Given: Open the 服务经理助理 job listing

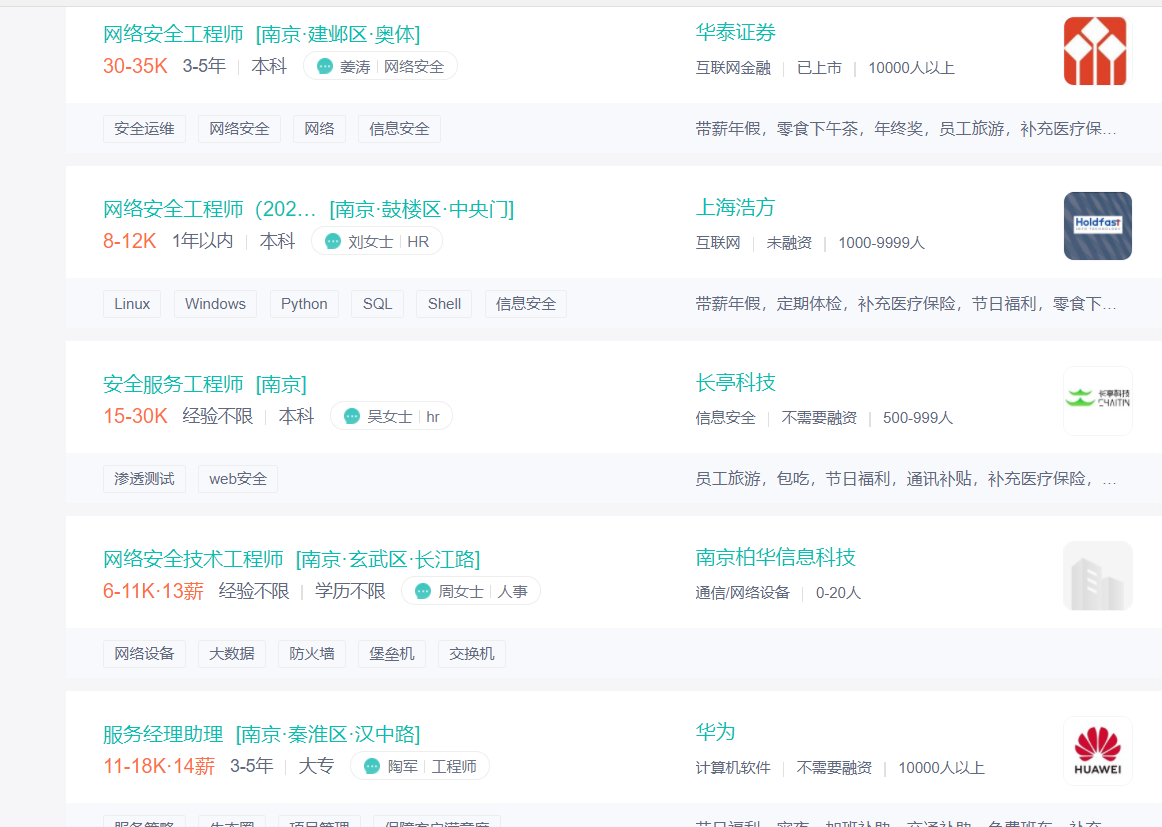Looking at the screenshot, I should [x=261, y=734].
